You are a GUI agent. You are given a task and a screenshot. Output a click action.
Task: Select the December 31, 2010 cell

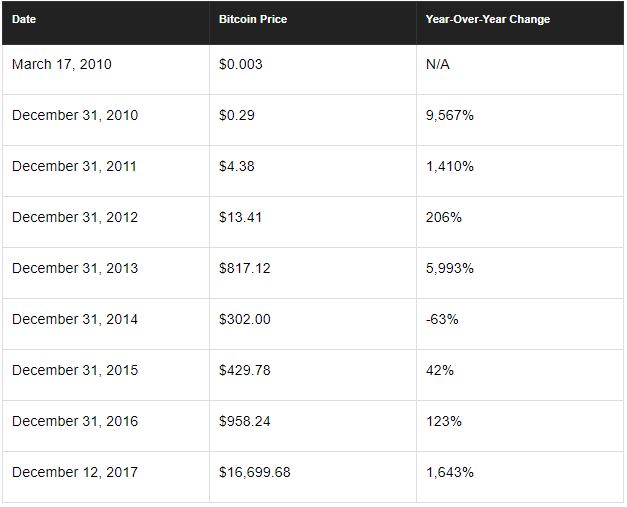[x=75, y=115]
